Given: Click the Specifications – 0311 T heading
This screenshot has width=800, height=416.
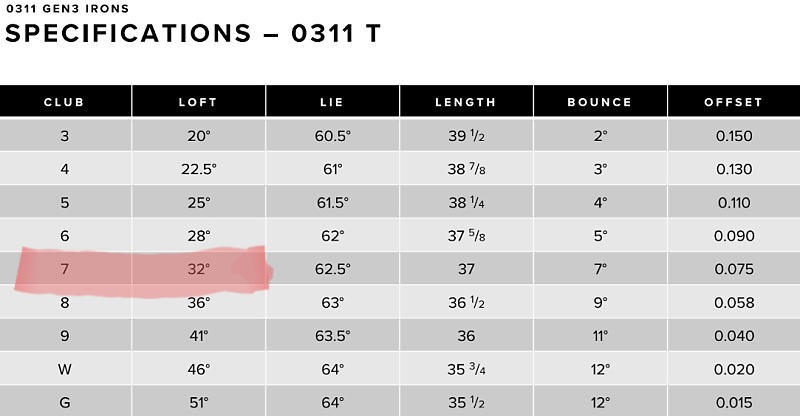Looking at the screenshot, I should (x=192, y=34).
